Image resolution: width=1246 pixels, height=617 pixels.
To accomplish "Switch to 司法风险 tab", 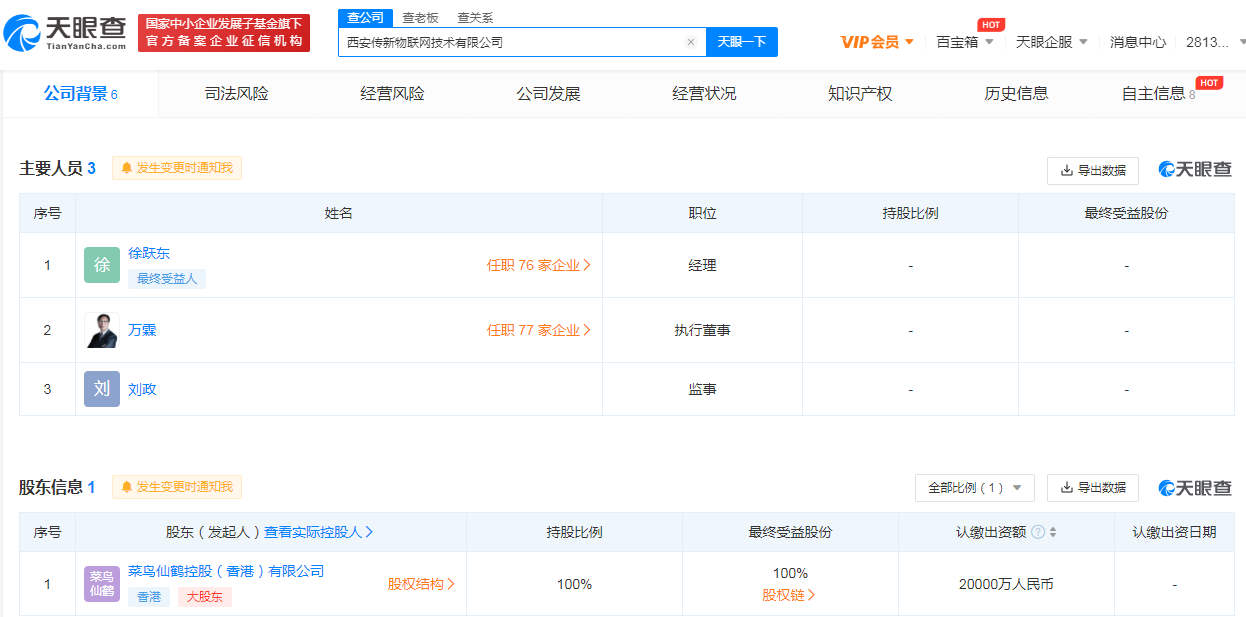I will [236, 94].
